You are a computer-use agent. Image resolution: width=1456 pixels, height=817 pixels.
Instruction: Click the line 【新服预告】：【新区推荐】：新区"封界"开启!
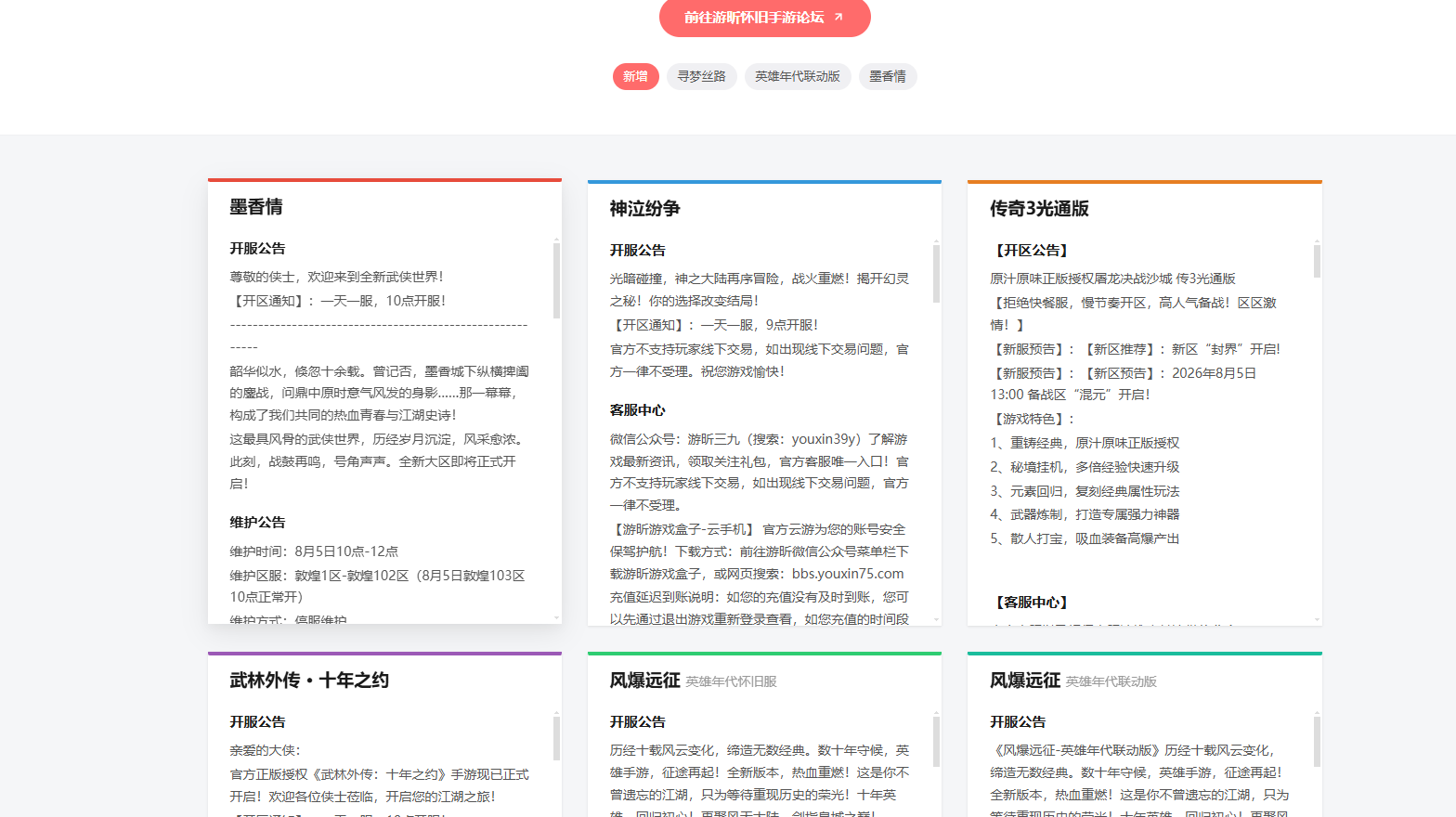pyautogui.click(x=1136, y=349)
